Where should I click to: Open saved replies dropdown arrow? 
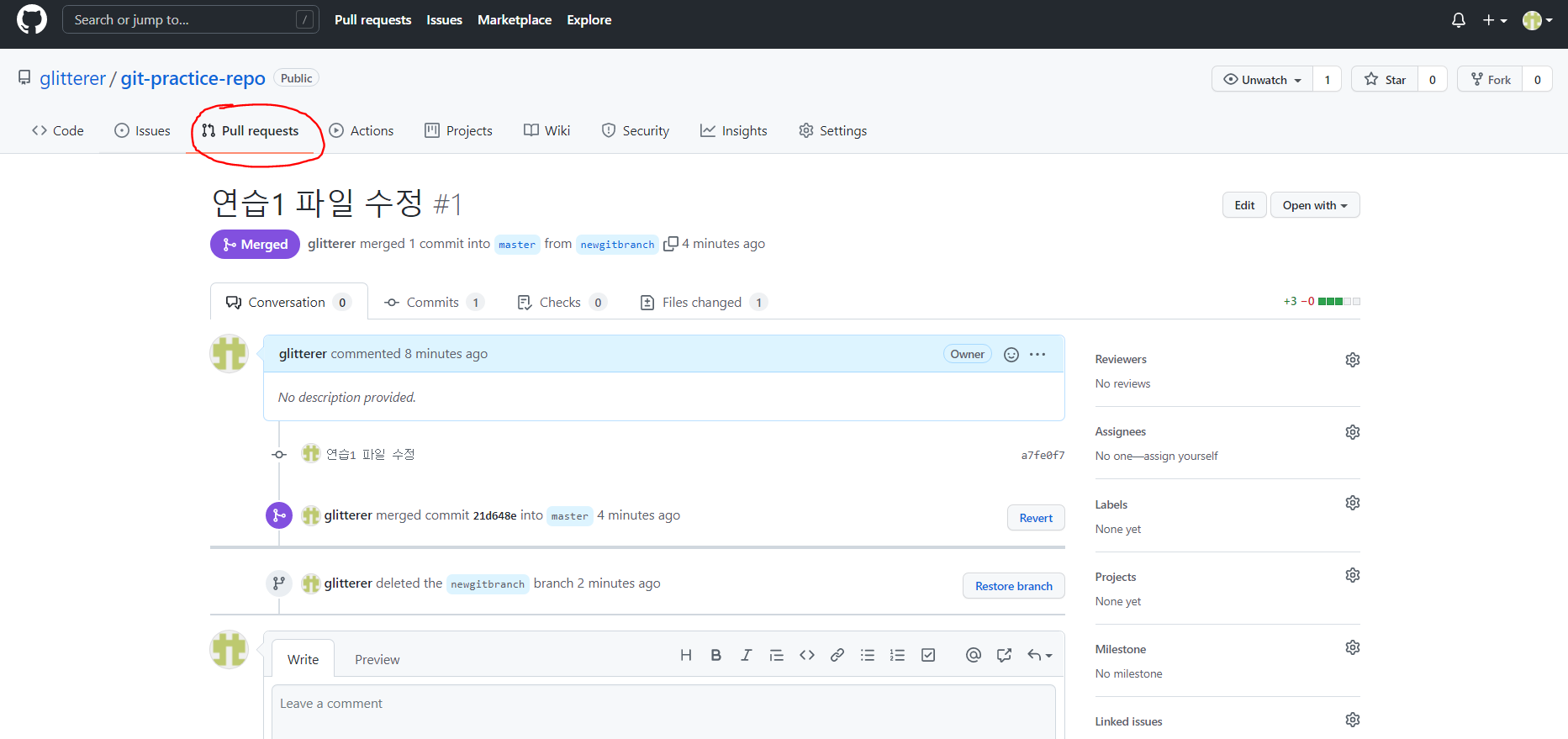click(x=1040, y=655)
